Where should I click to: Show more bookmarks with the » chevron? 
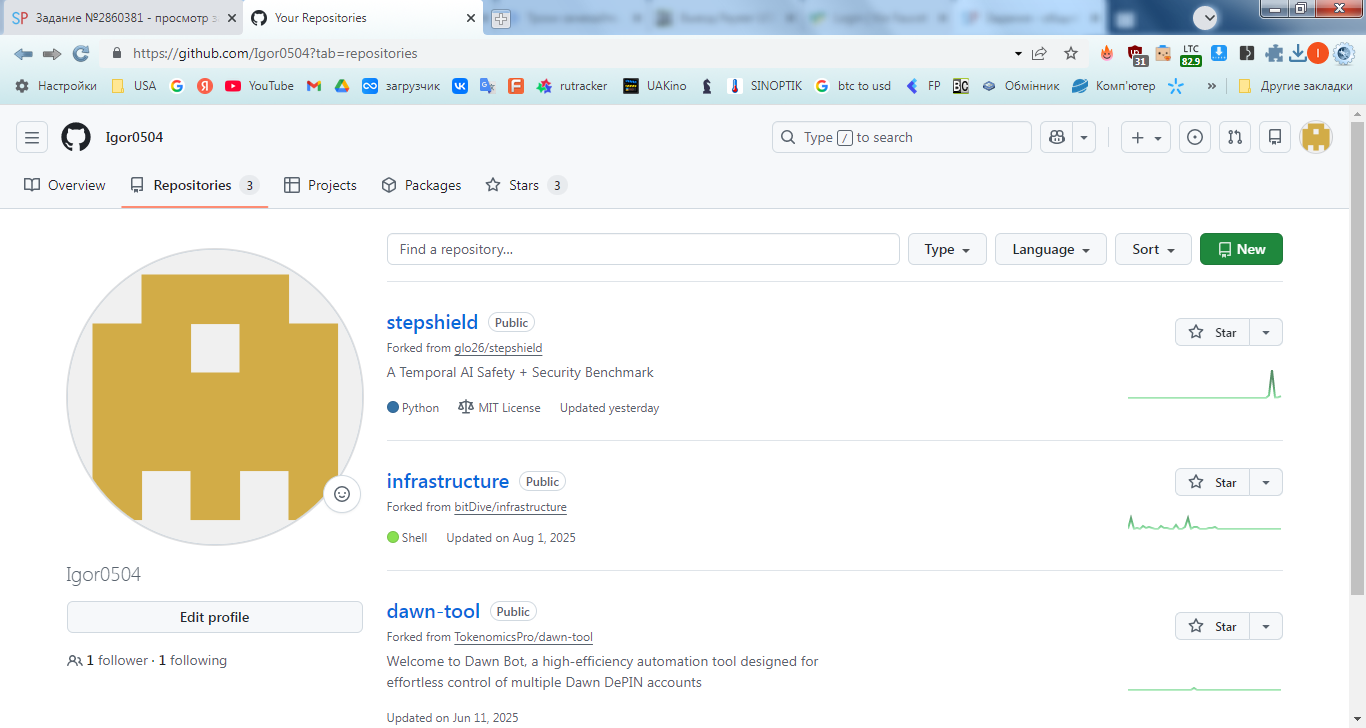tap(1212, 86)
